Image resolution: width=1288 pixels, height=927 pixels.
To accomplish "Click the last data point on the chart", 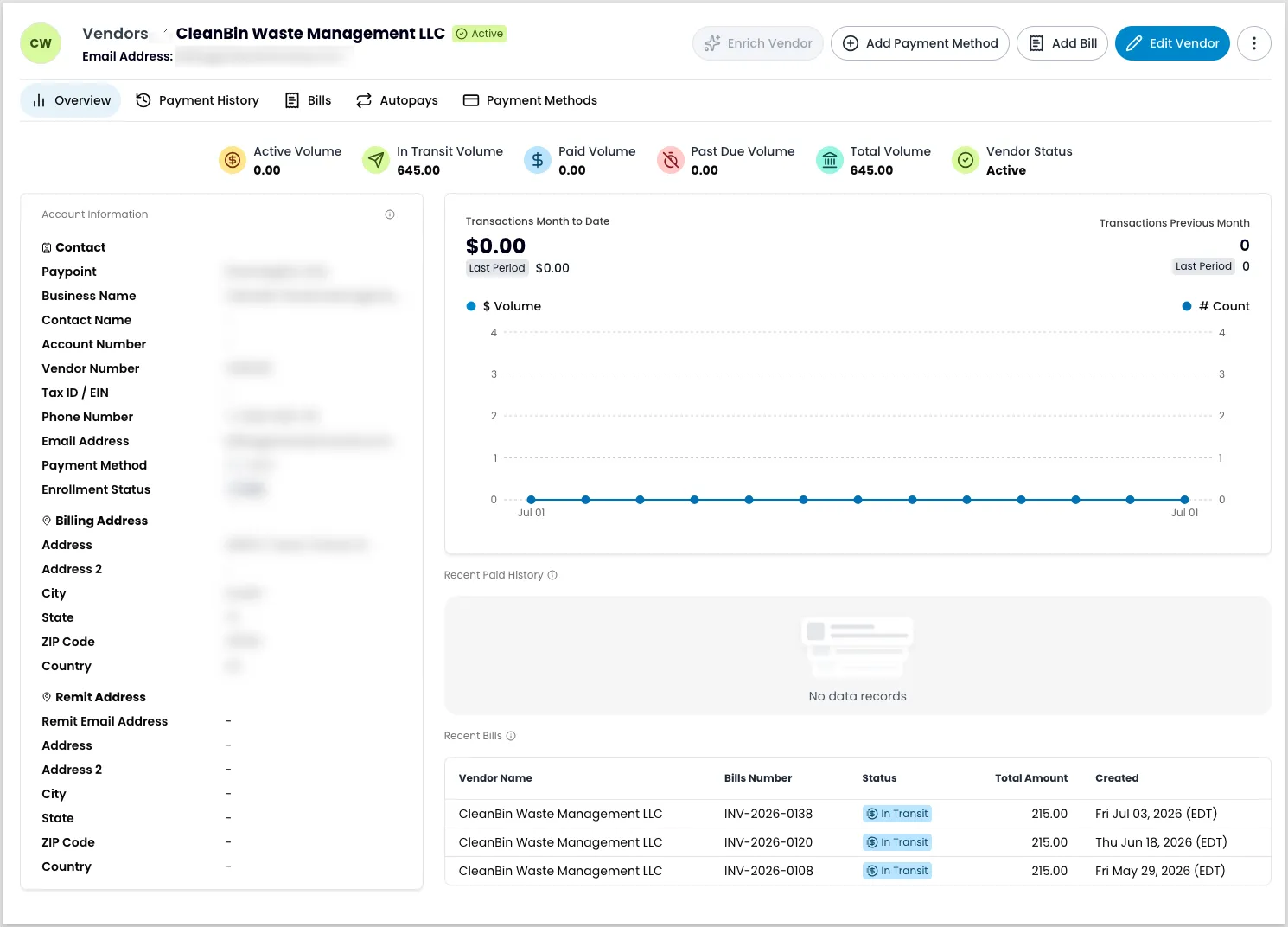I will [1184, 500].
